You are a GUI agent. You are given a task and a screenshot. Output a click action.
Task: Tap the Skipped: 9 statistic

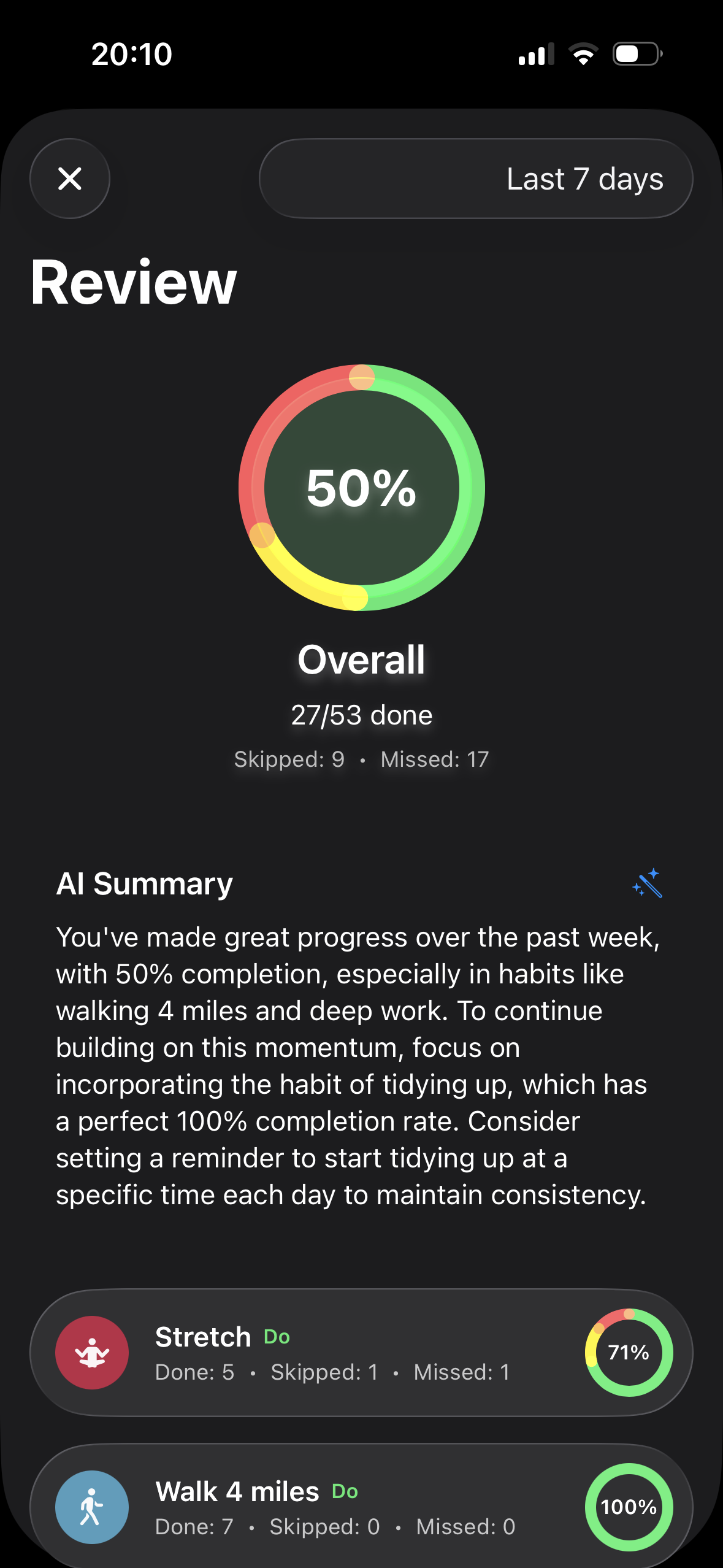[289, 759]
